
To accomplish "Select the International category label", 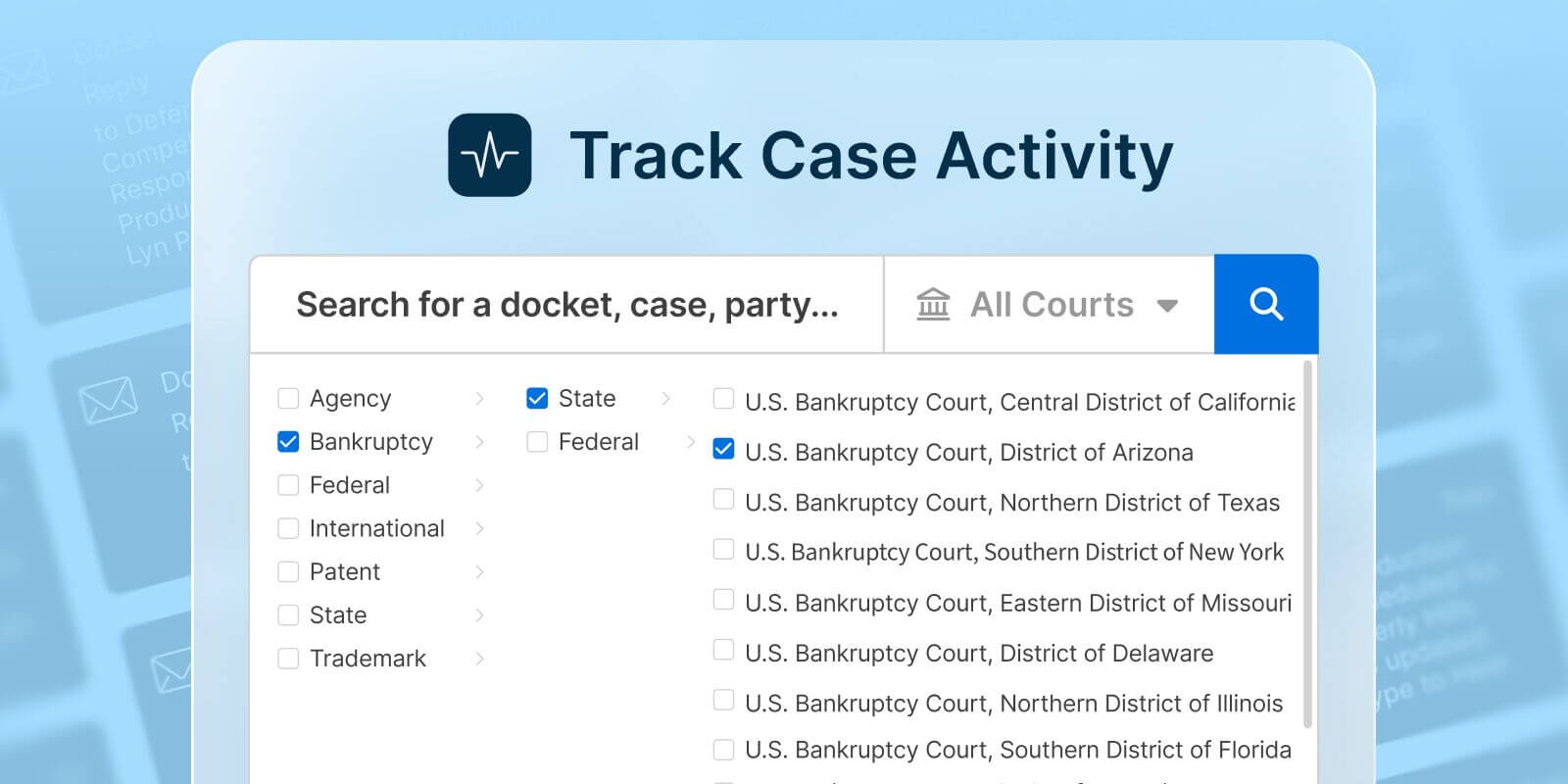I will coord(377,528).
